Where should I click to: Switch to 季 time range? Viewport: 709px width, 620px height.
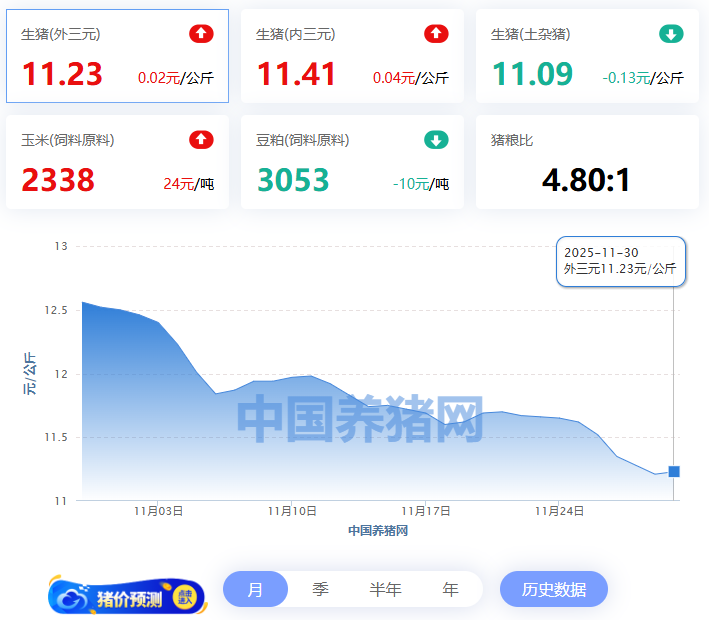pyautogui.click(x=320, y=590)
